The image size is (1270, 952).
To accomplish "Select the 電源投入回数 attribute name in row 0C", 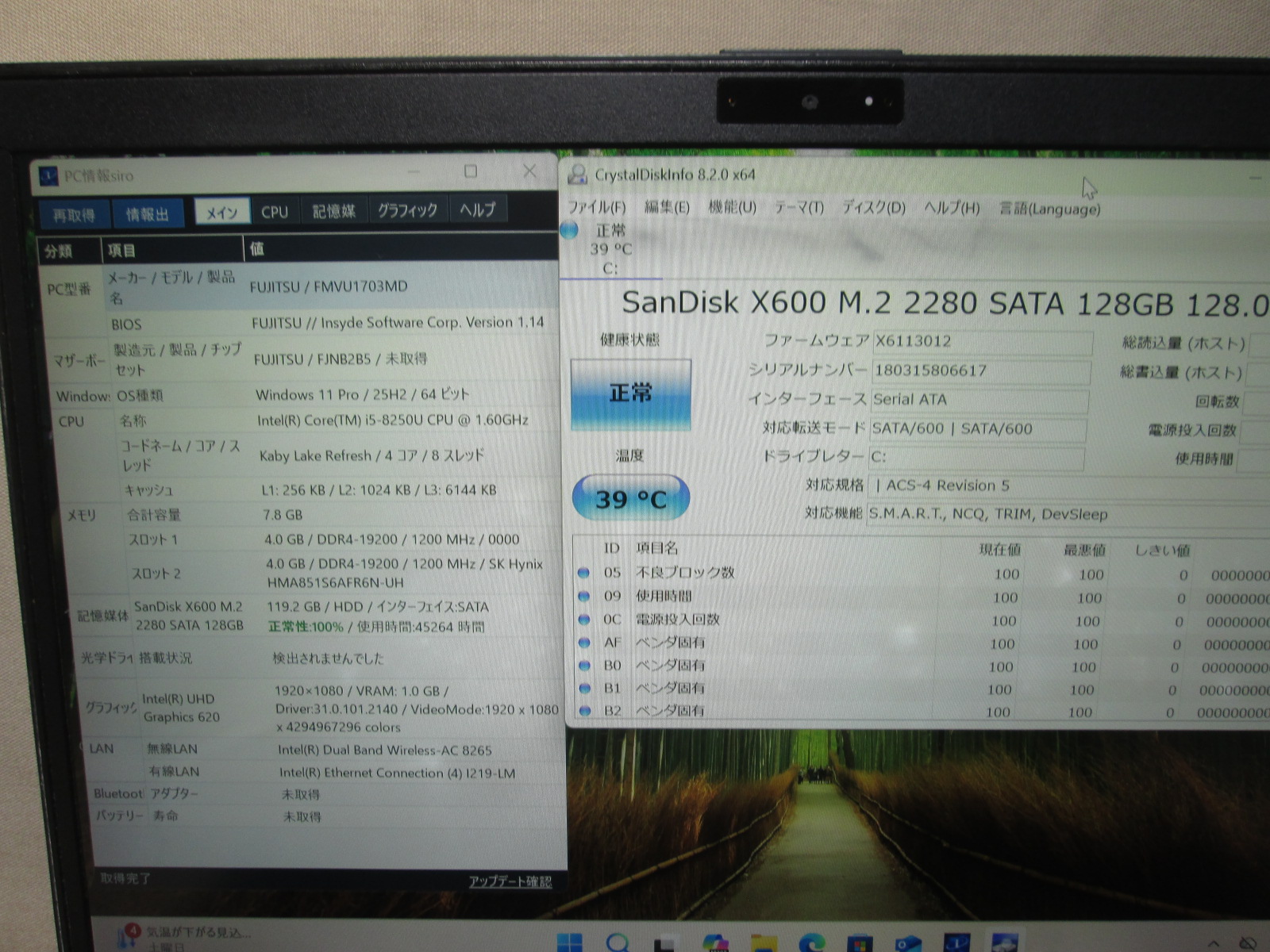I will (x=677, y=619).
